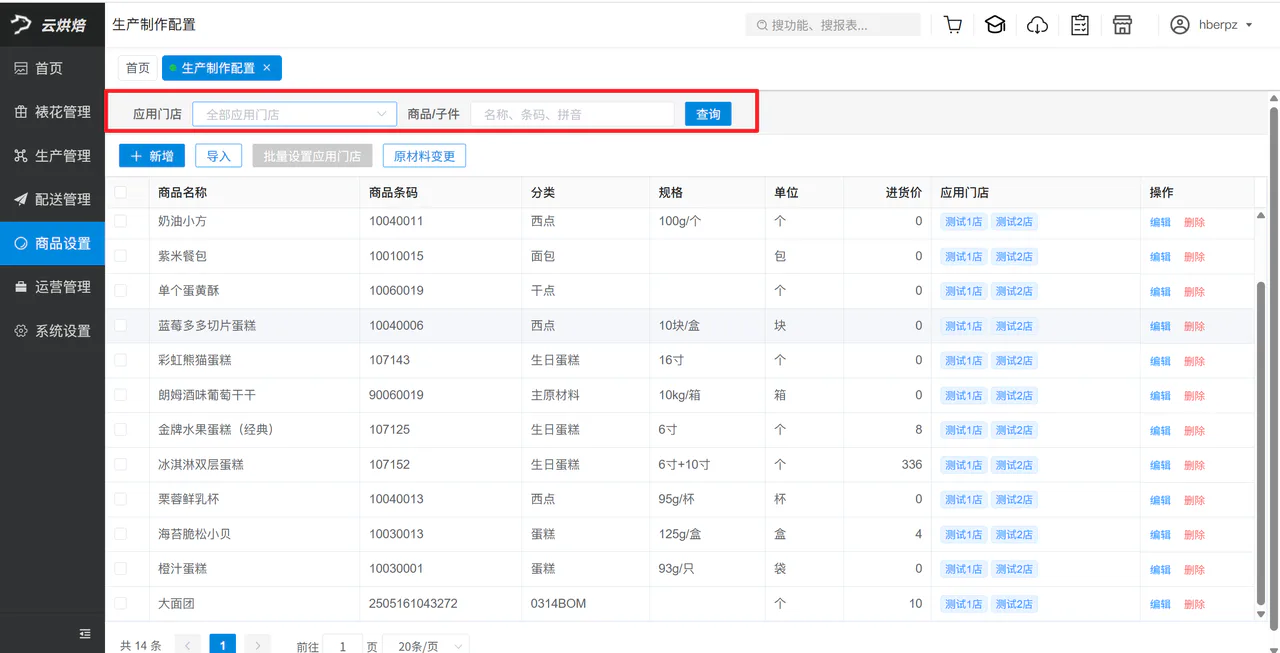
Task: Open the clipboard checklist icon
Action: coord(1080,25)
